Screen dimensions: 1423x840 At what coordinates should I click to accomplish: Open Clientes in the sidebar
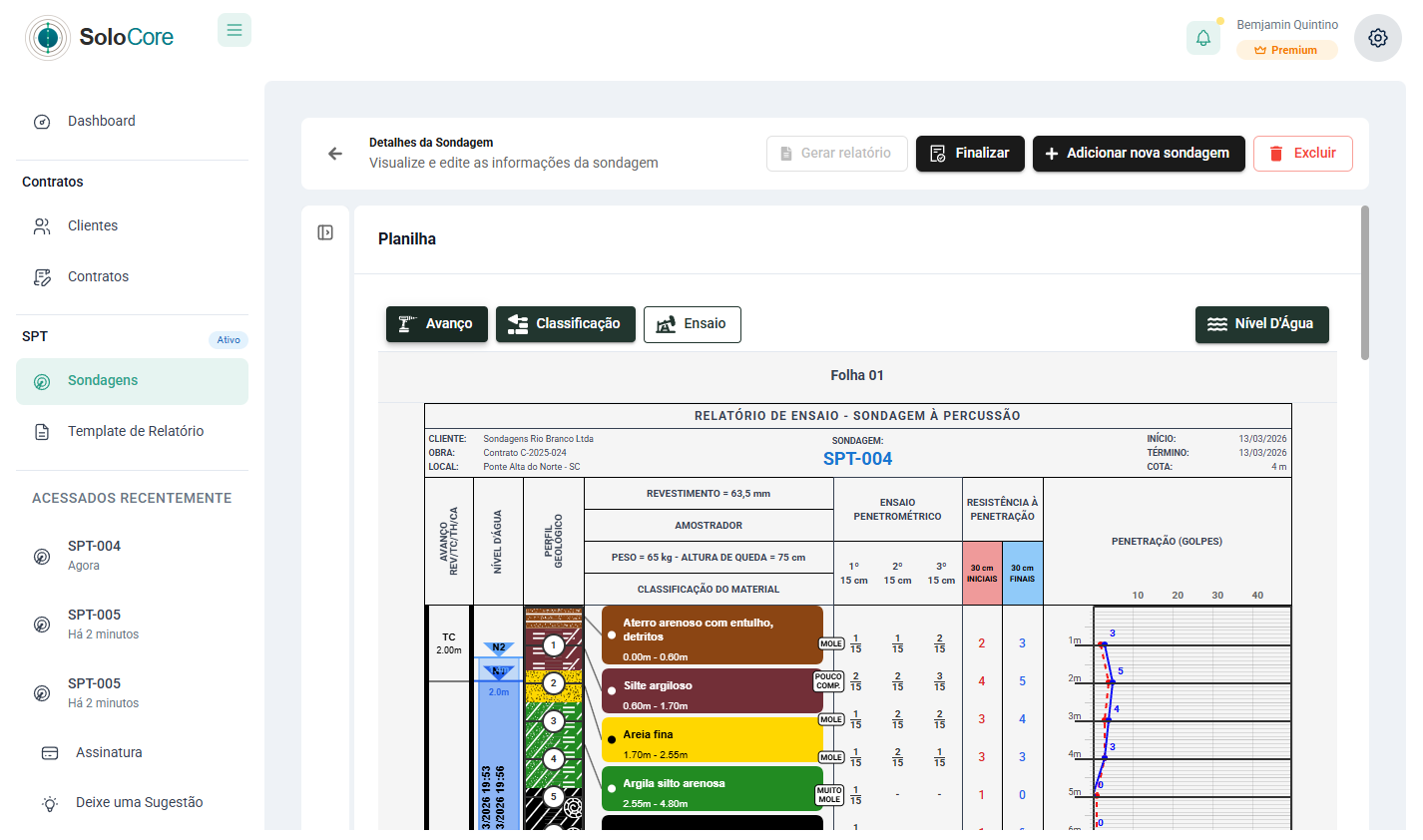pos(132,225)
